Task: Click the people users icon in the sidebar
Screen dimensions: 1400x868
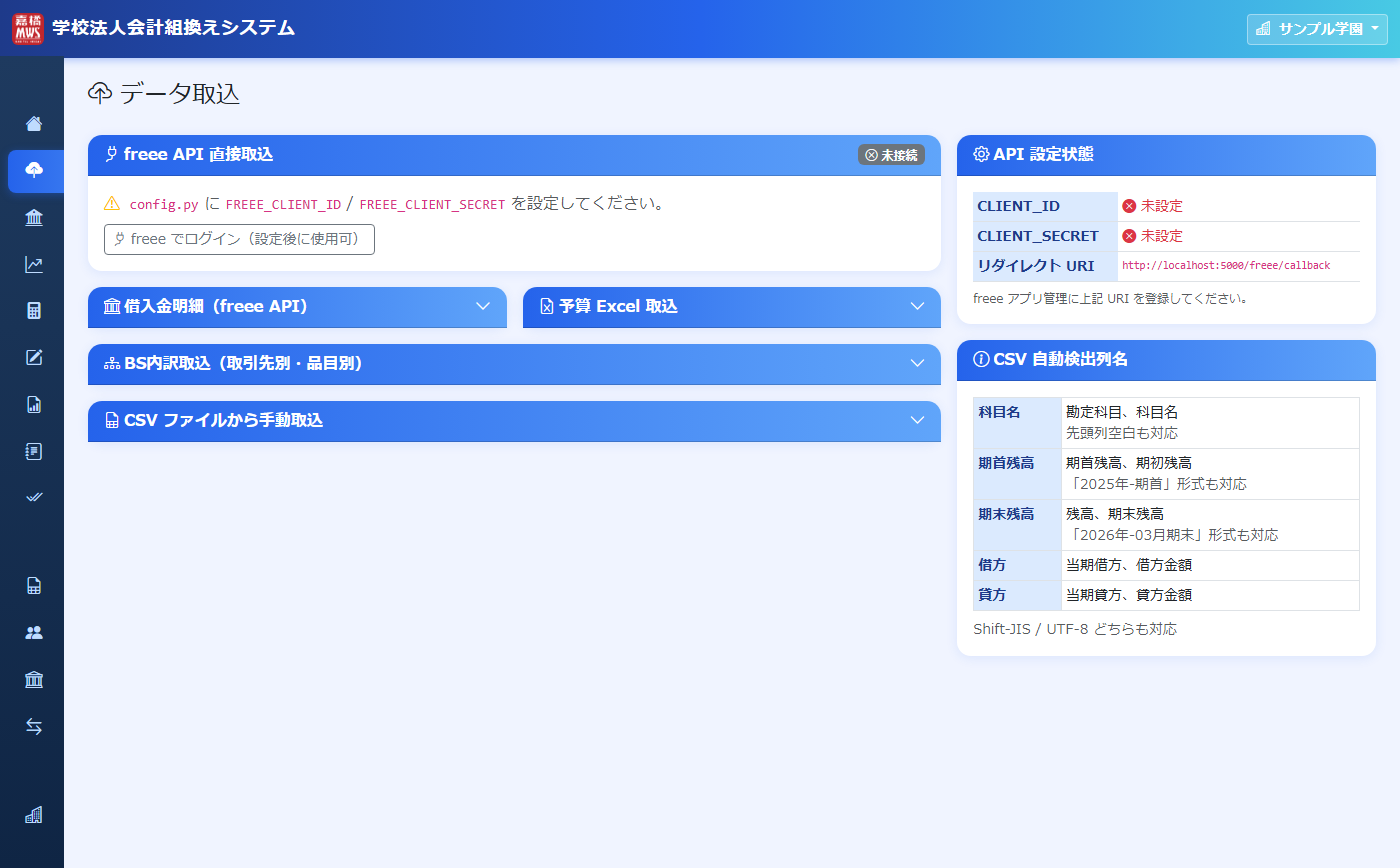Action: point(34,633)
